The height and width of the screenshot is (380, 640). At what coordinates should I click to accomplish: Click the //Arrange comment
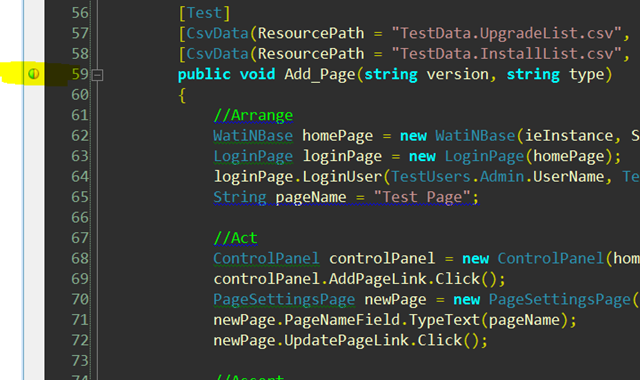click(253, 116)
